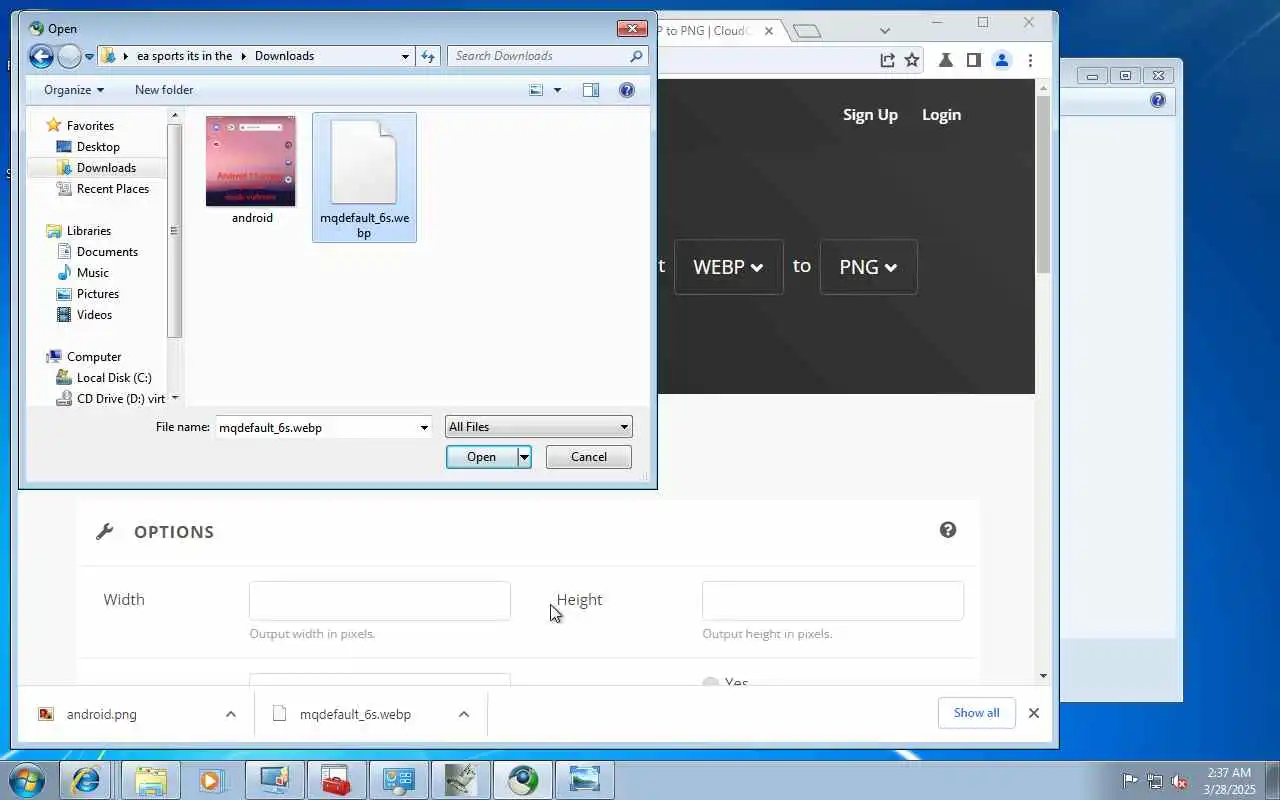Click the search magnifier in Open dialog
Screen dimensions: 1280x800
[636, 56]
